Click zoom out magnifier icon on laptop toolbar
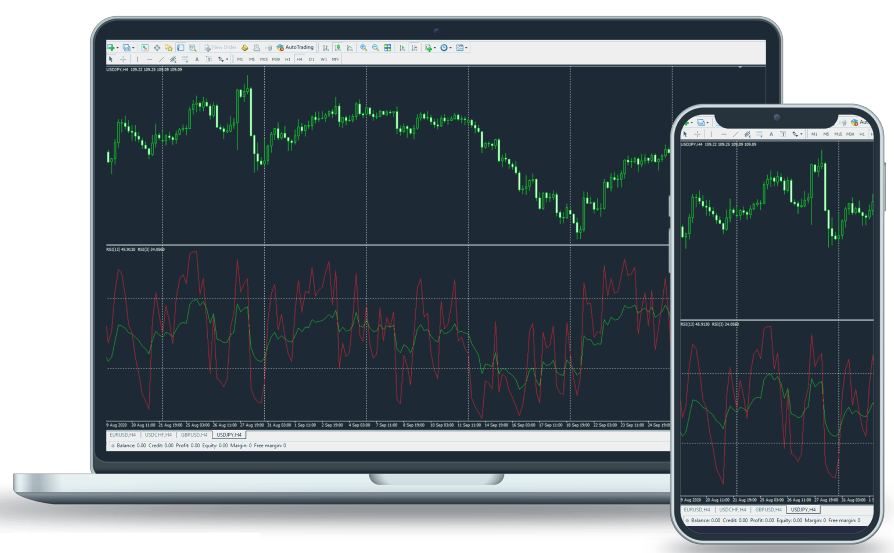The image size is (894, 553). tap(376, 47)
